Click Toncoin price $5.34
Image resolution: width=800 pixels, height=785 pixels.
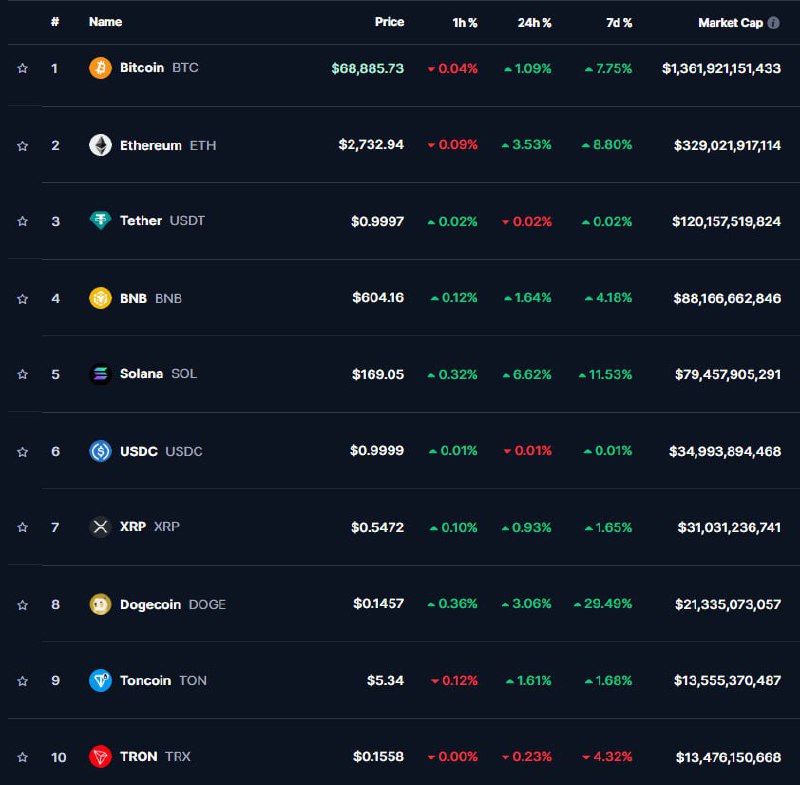385,680
